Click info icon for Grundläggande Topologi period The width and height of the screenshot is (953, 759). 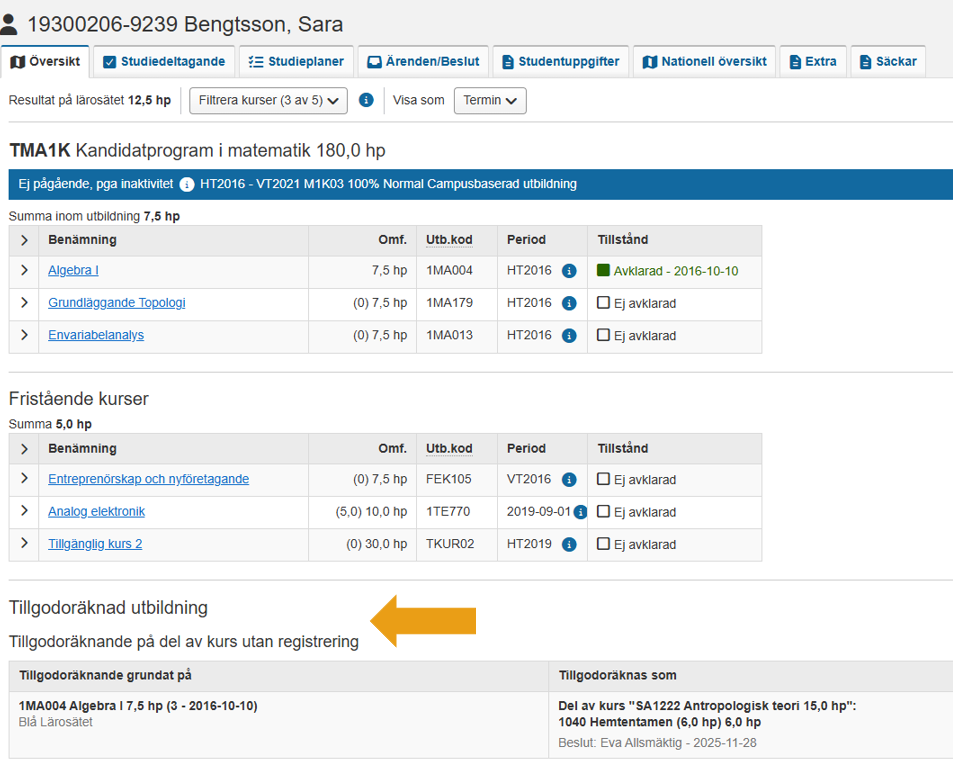tap(569, 303)
